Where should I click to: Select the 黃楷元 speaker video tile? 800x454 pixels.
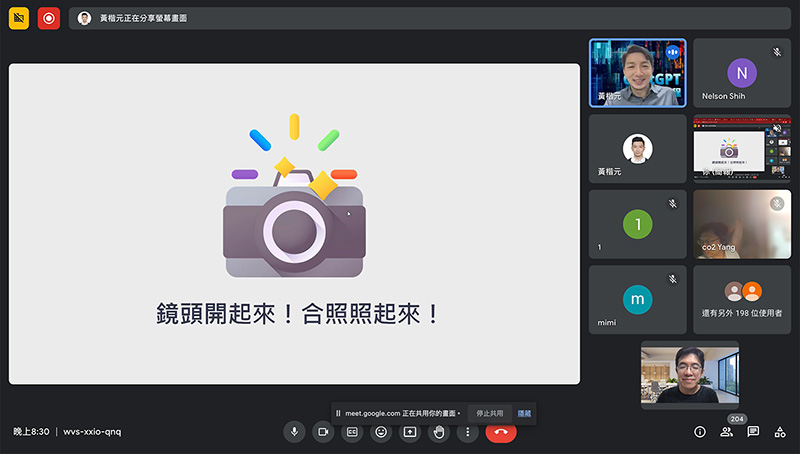(638, 73)
